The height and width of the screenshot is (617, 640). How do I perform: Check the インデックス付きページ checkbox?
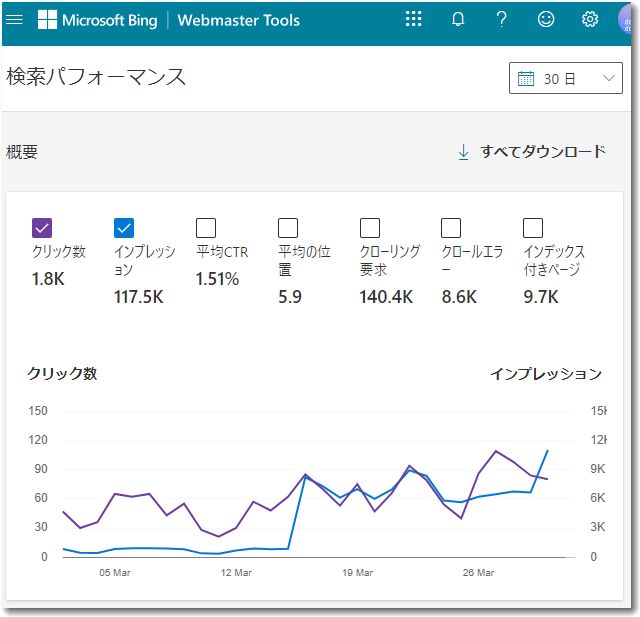[533, 228]
